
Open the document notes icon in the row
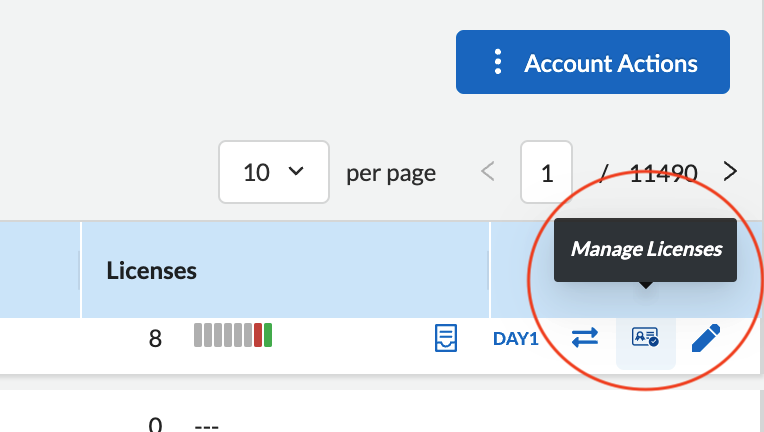pos(446,338)
